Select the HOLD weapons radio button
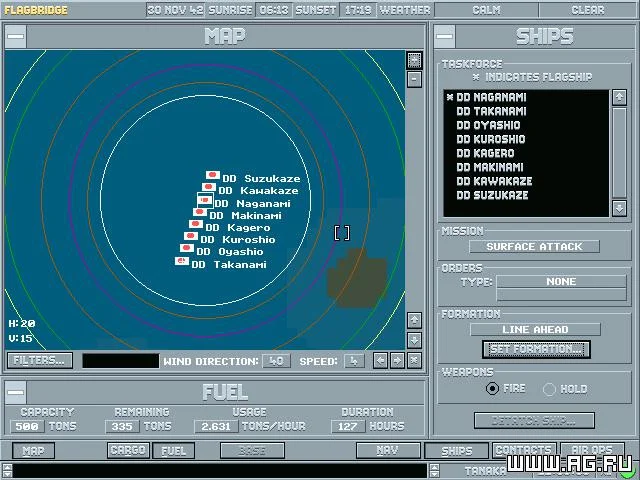 (549, 389)
